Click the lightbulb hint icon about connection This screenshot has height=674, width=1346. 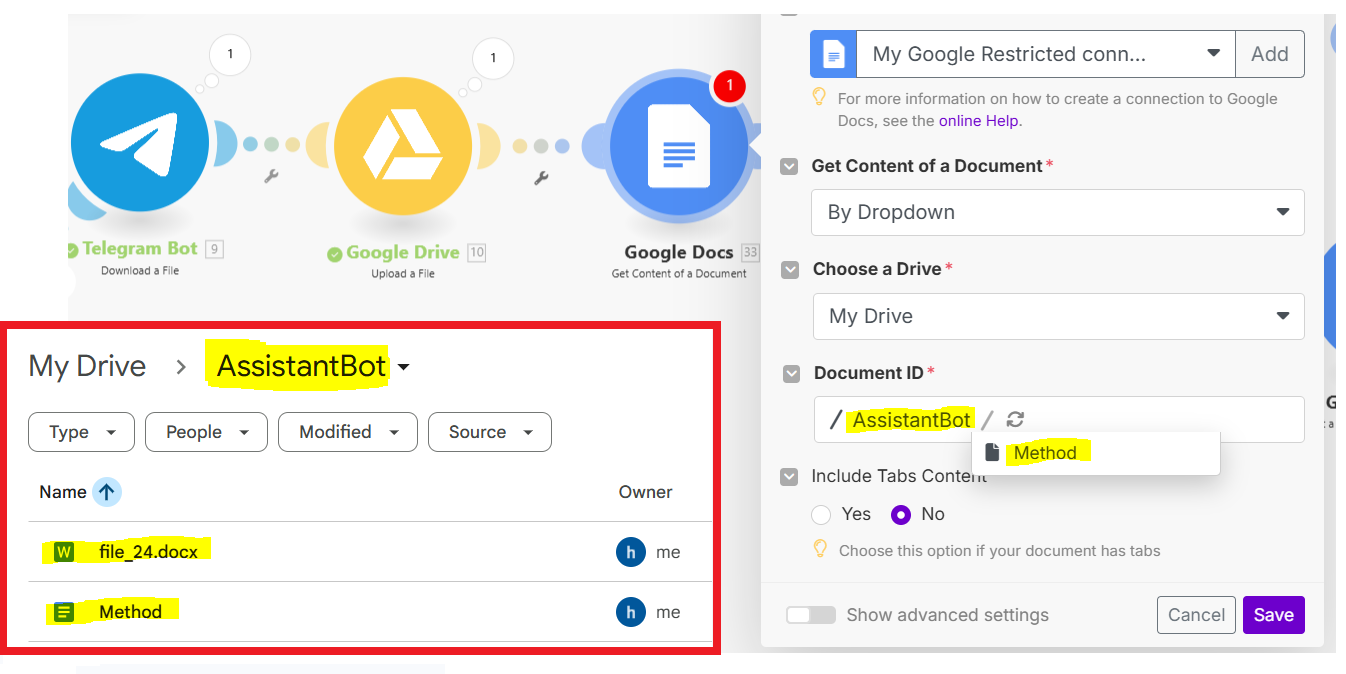pos(820,98)
